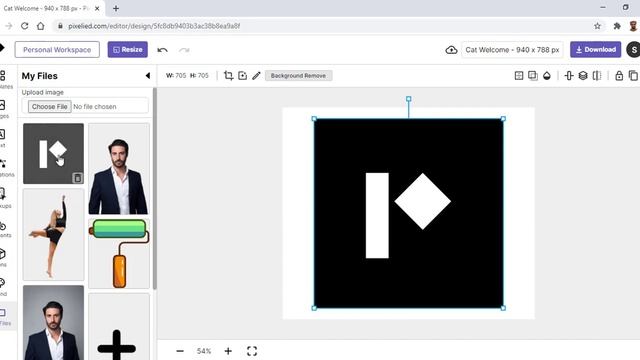Click the panel vertical scrollbar
640x360 pixels.
coord(155,189)
